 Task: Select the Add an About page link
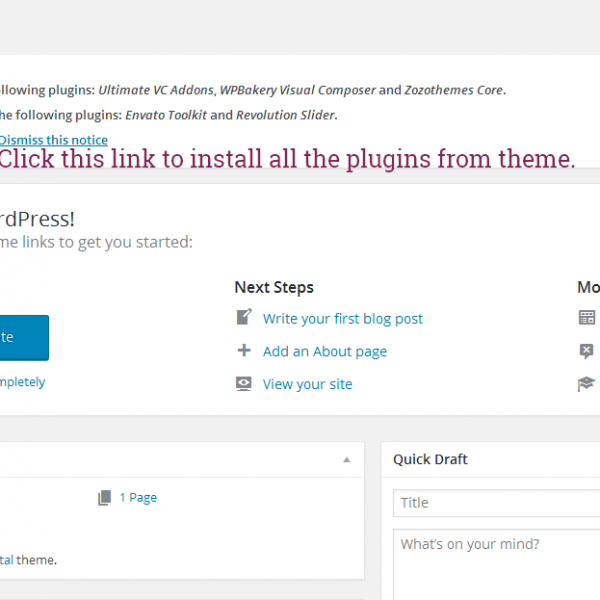[x=324, y=351]
